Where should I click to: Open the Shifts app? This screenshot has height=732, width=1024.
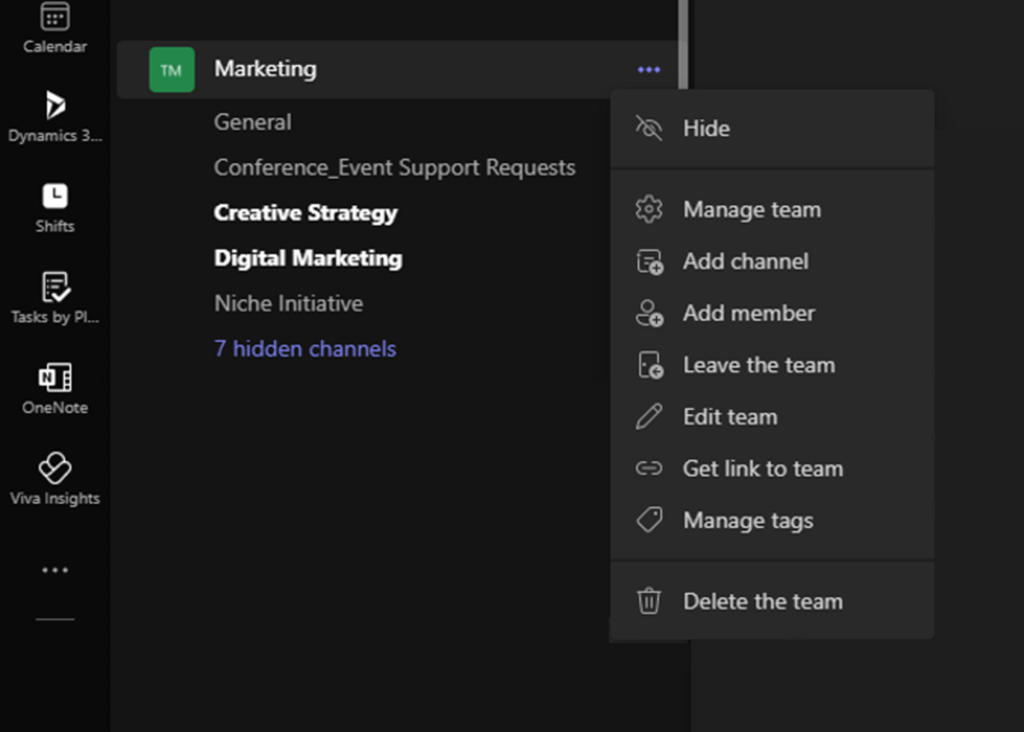coord(55,207)
